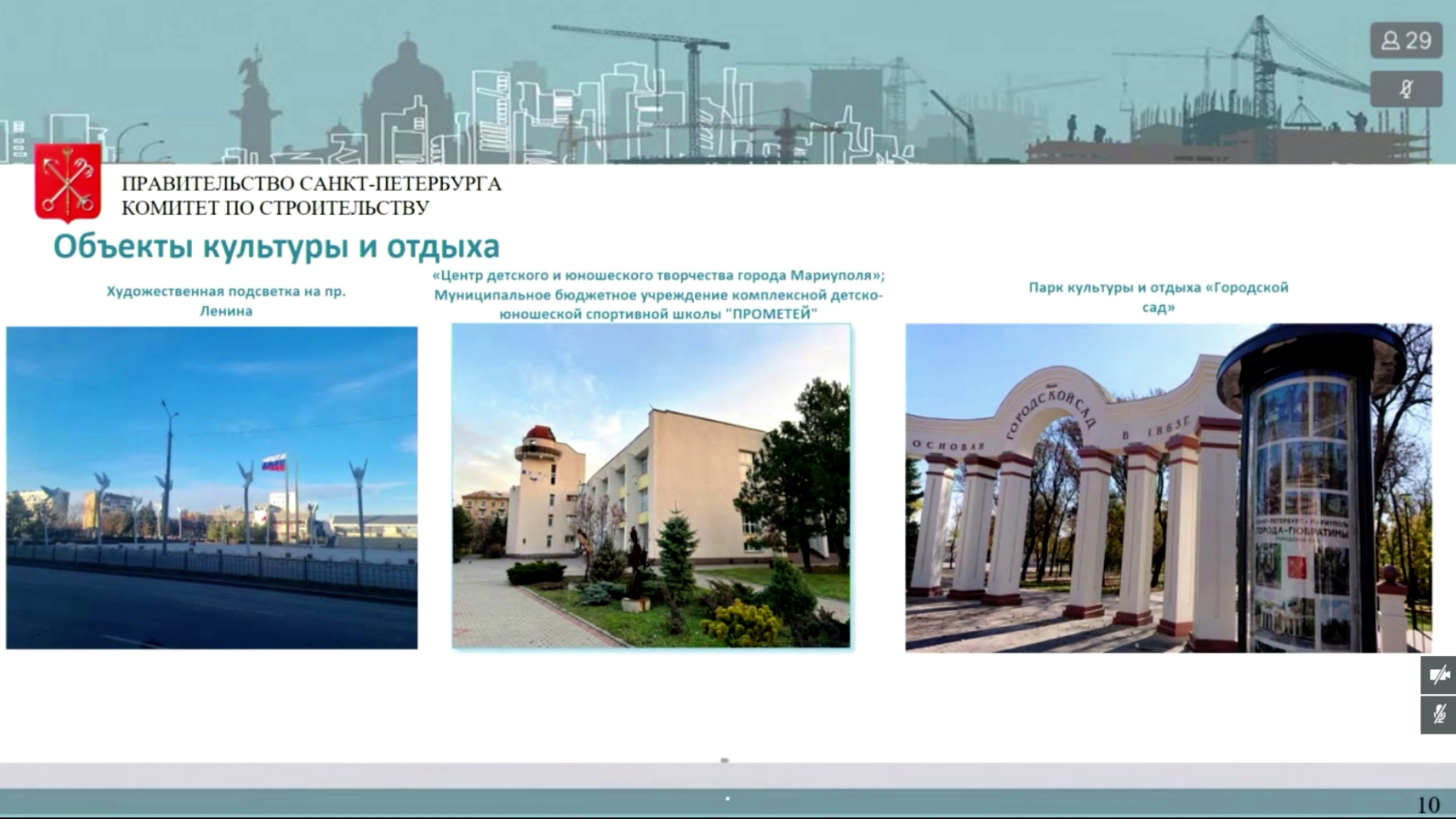Click the muted microphone indicator at top right
This screenshot has width=1456, height=819.
1406,89
